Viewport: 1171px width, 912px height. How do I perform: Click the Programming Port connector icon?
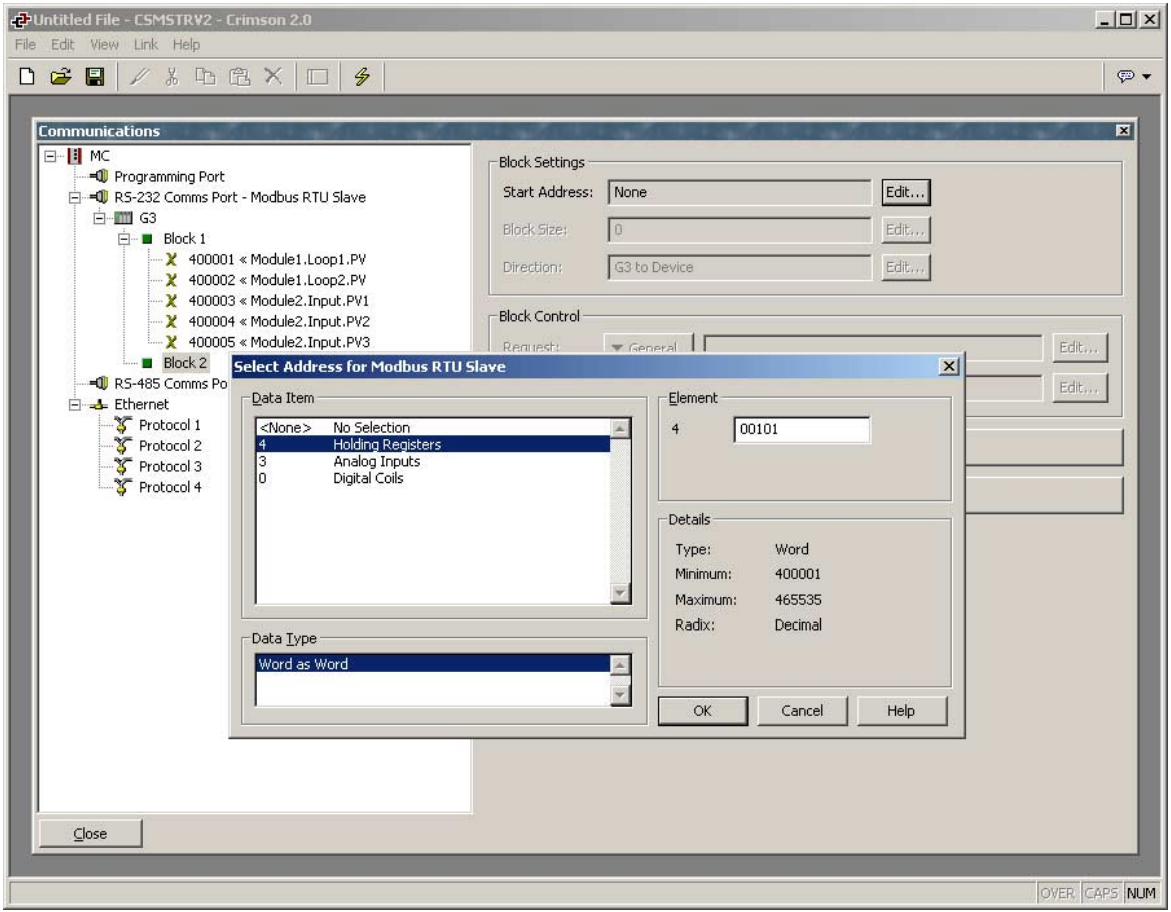tap(99, 176)
